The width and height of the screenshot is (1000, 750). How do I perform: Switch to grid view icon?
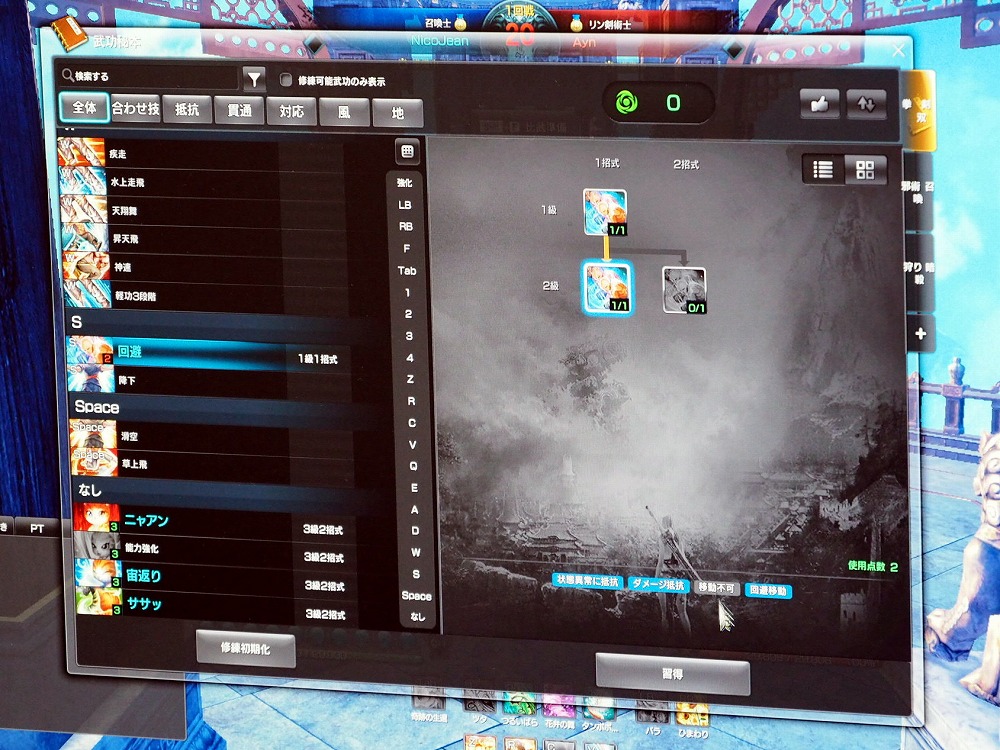(865, 170)
